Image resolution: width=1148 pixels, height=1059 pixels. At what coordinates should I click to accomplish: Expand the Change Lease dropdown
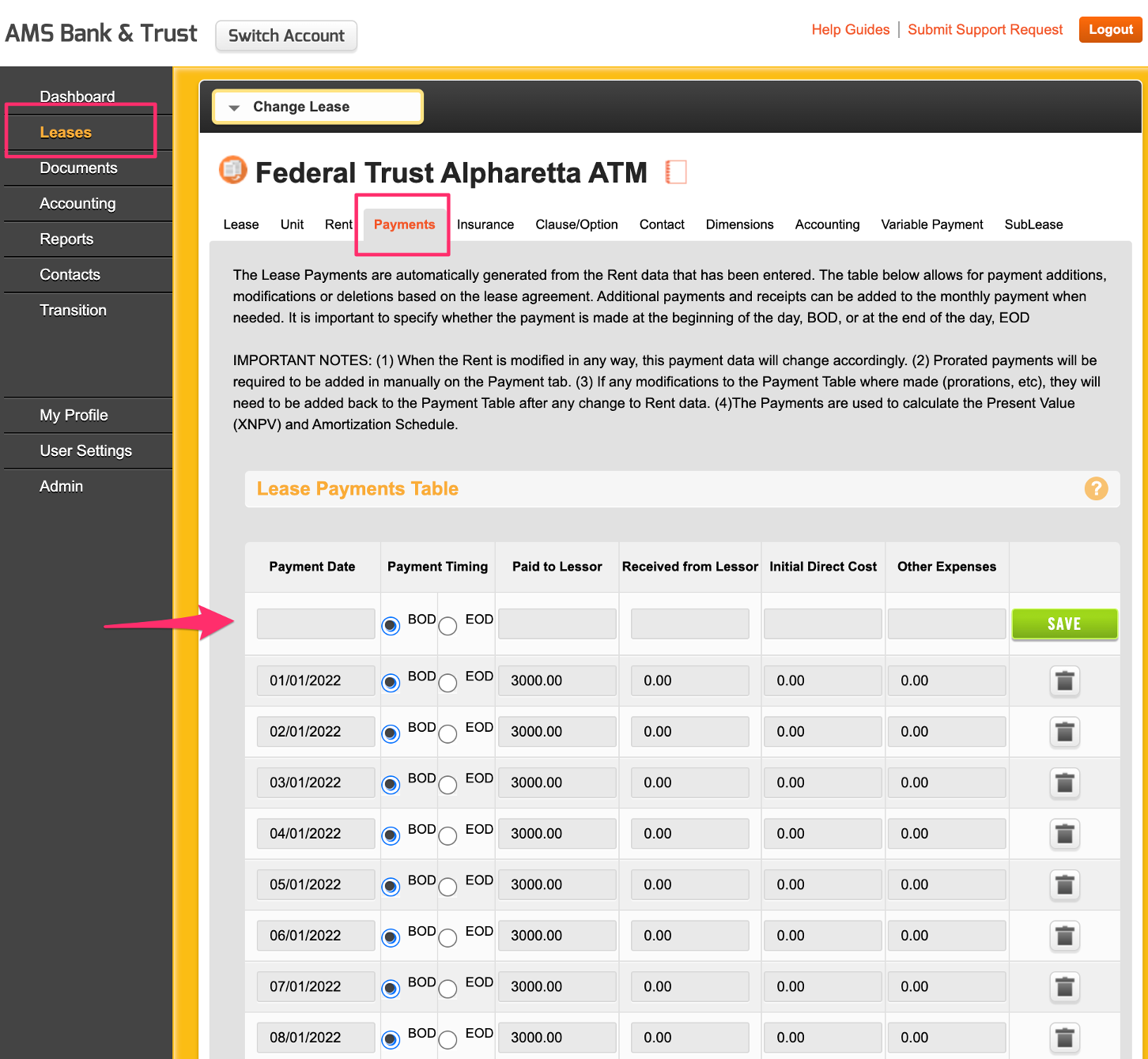pyautogui.click(x=318, y=107)
